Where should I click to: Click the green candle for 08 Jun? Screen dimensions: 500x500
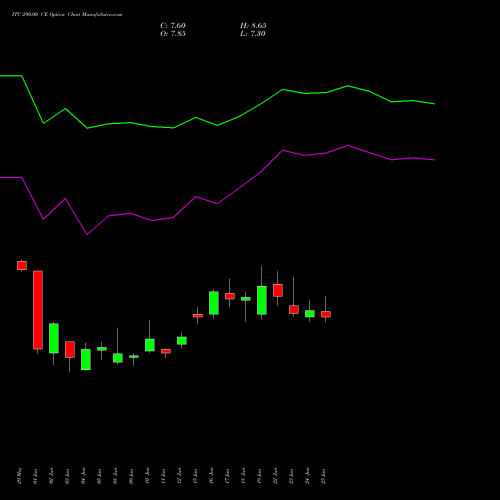pos(118,358)
